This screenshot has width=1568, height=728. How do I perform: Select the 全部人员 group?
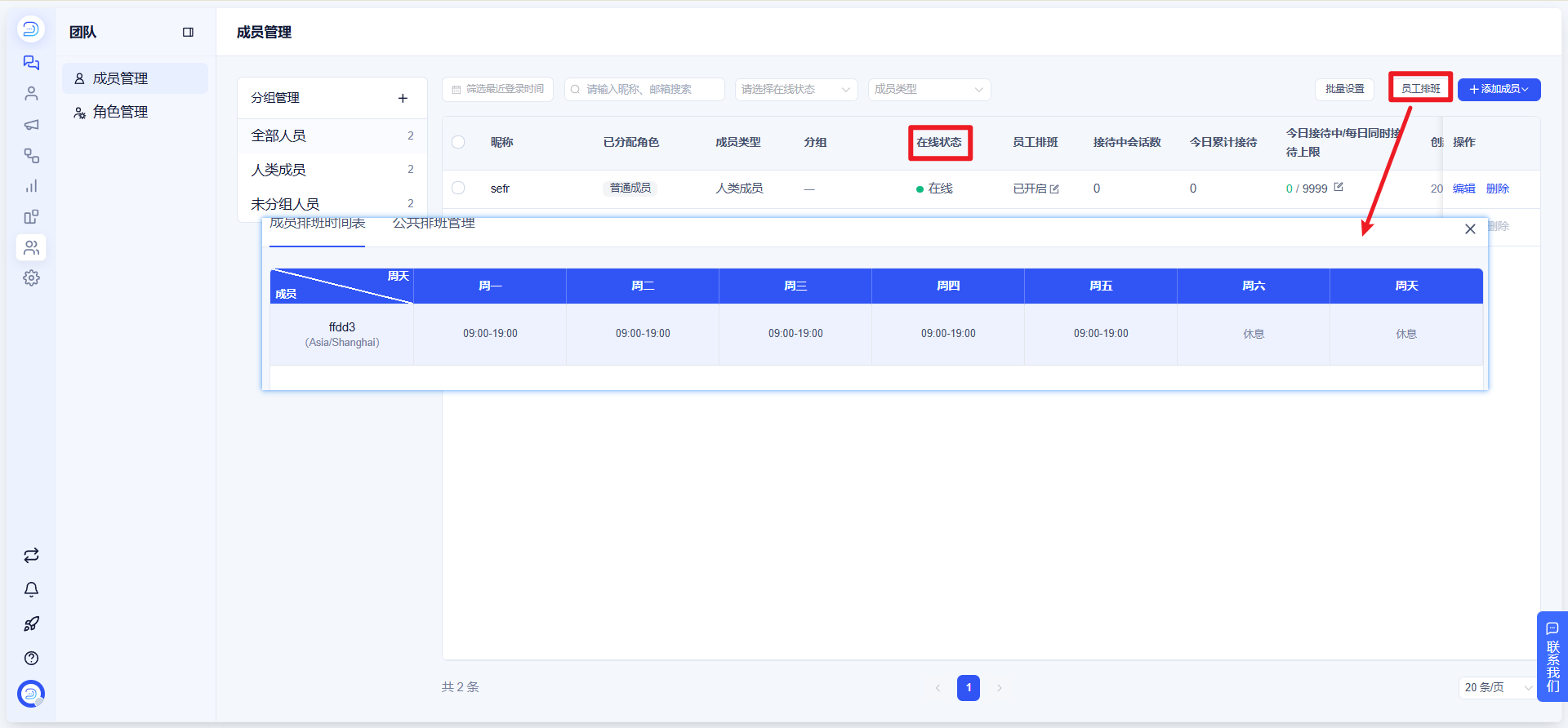click(x=332, y=135)
